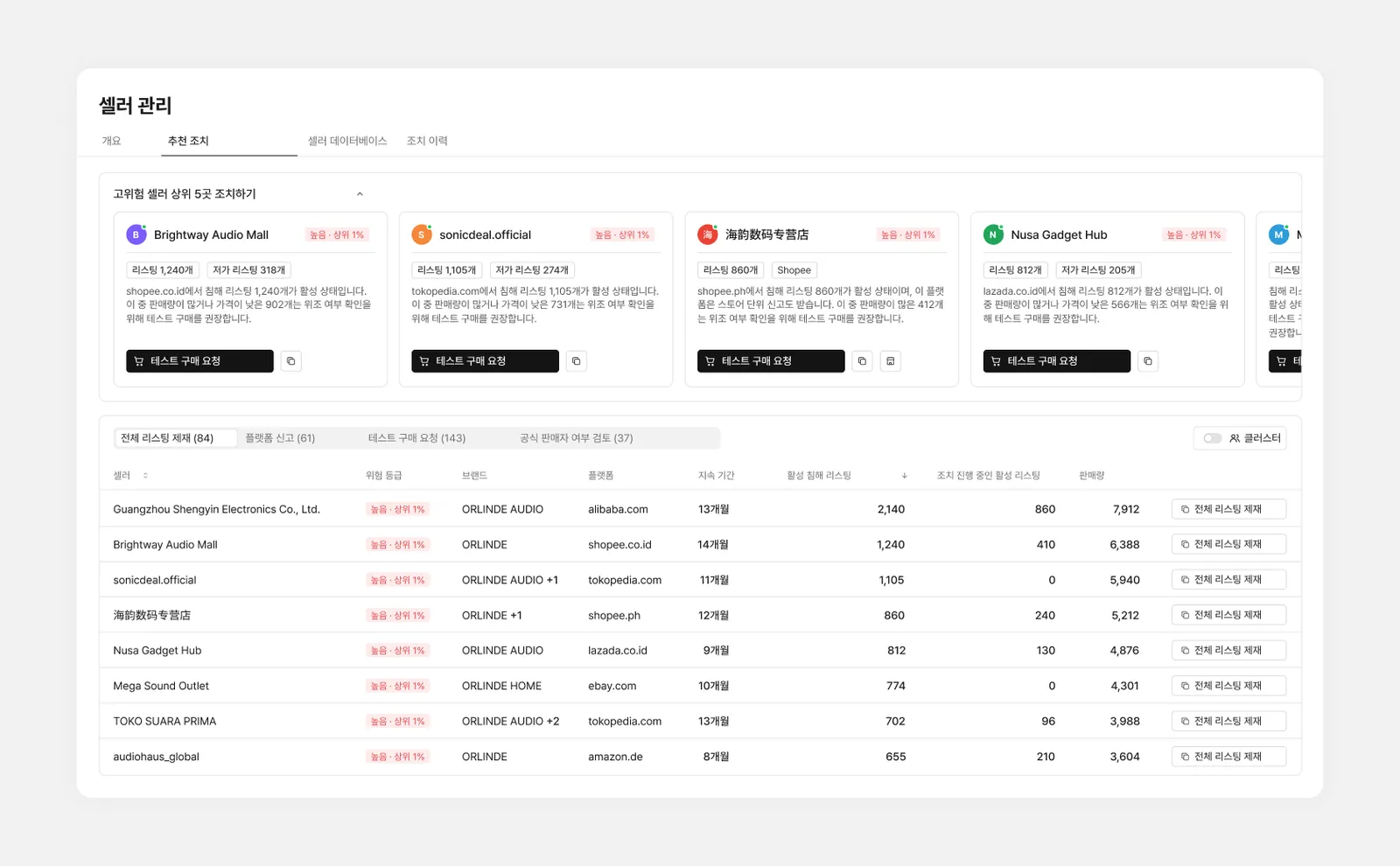Image resolution: width=1400 pixels, height=866 pixels.
Task: Copy icon on sonicdeal.official card
Action: pyautogui.click(x=576, y=361)
